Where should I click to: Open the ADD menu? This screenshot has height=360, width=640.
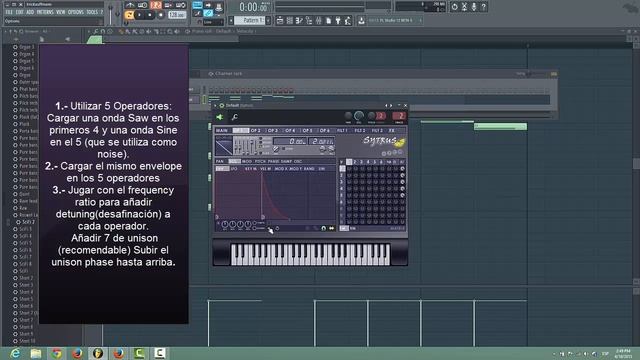point(30,12)
